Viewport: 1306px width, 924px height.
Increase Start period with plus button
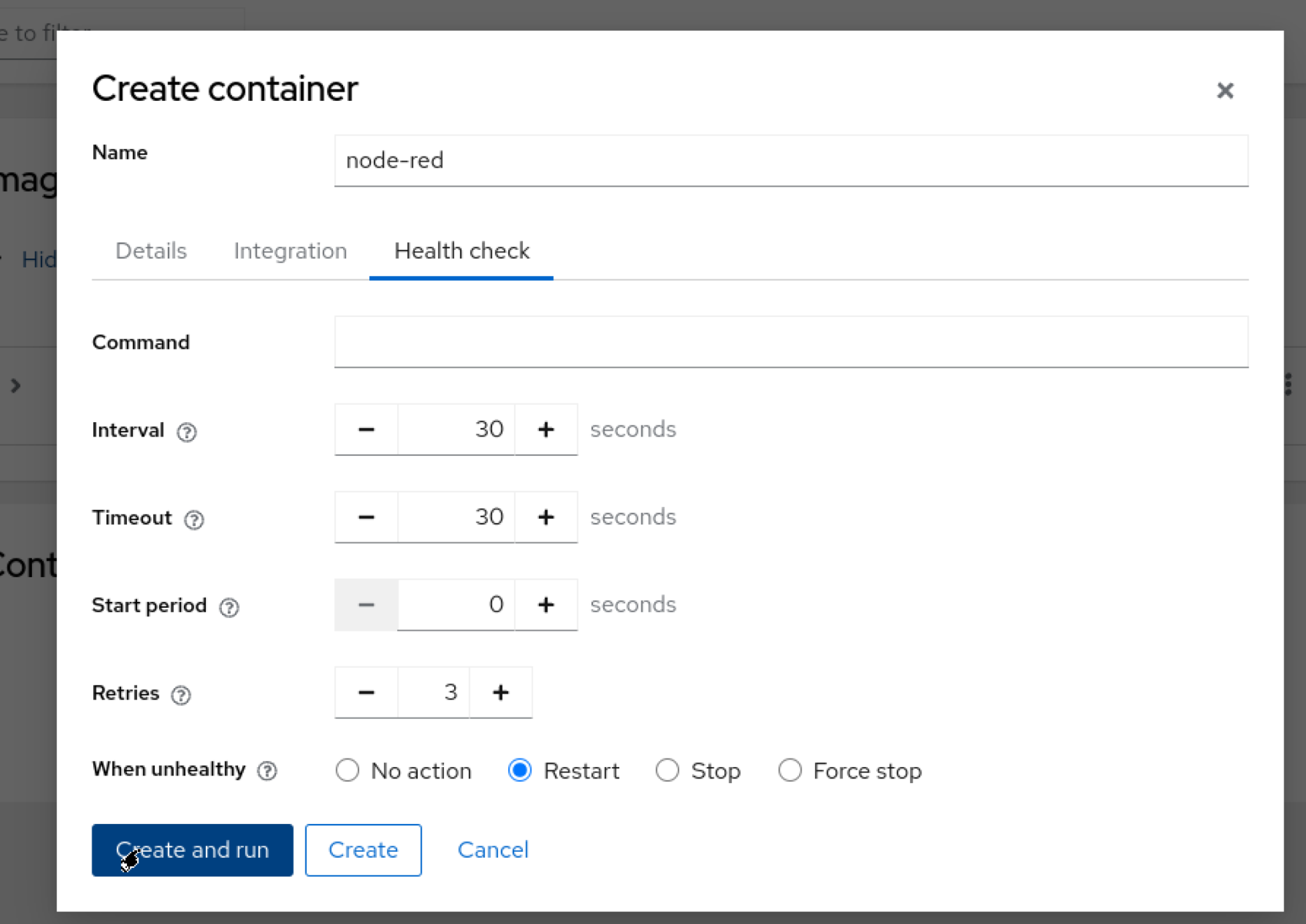point(545,605)
